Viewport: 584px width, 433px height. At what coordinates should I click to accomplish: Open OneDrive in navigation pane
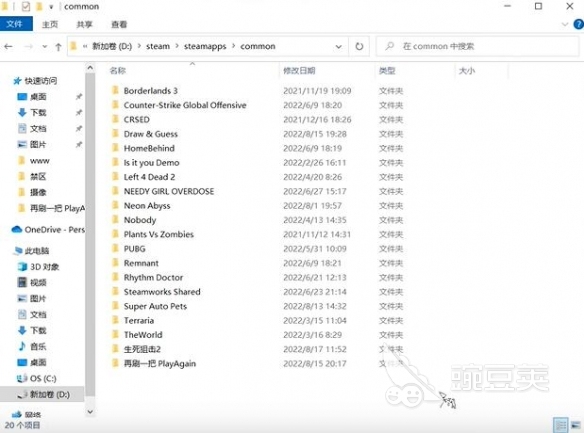[48, 230]
